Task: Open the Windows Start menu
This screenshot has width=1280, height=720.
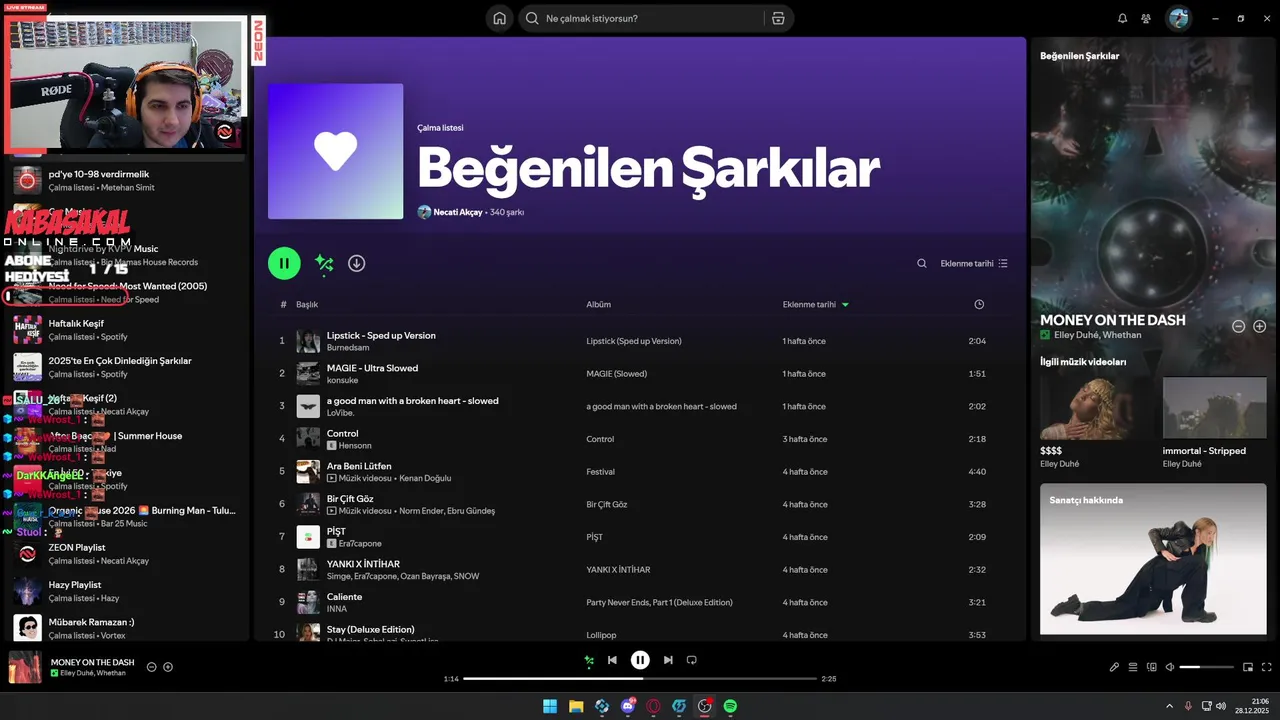Action: click(x=550, y=706)
